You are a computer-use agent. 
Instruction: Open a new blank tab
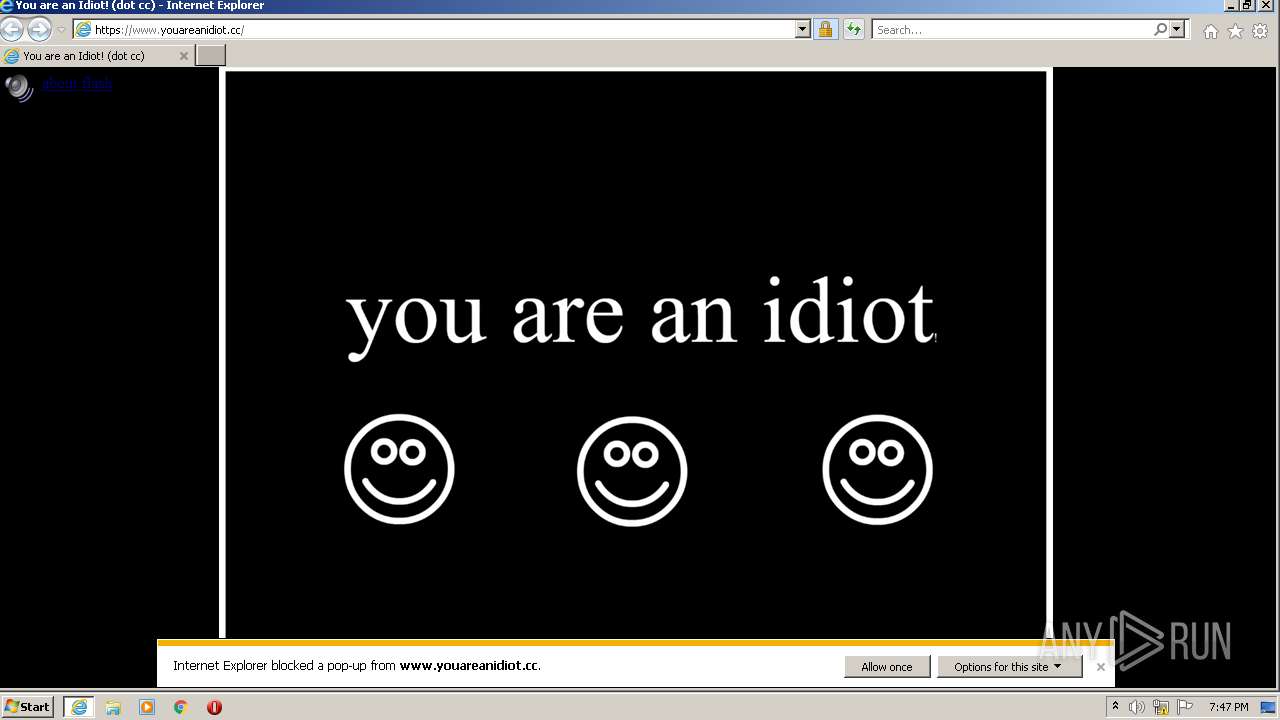(210, 56)
